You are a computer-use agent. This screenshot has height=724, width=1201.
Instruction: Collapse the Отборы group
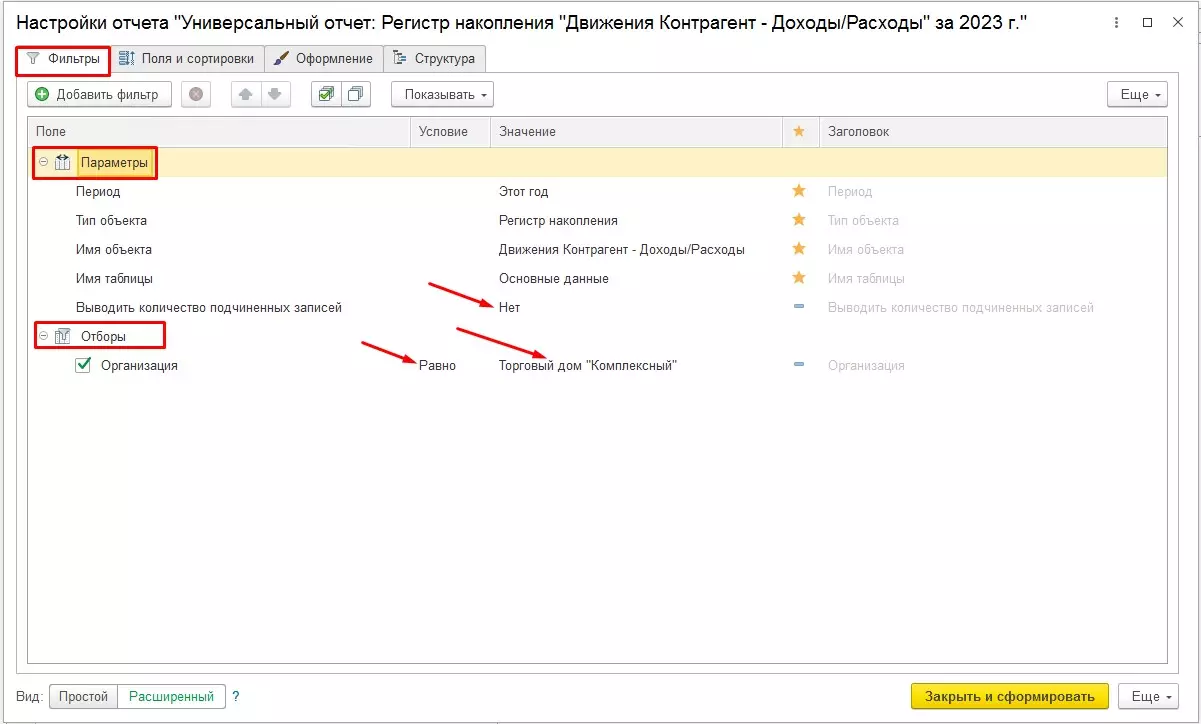pos(43,336)
